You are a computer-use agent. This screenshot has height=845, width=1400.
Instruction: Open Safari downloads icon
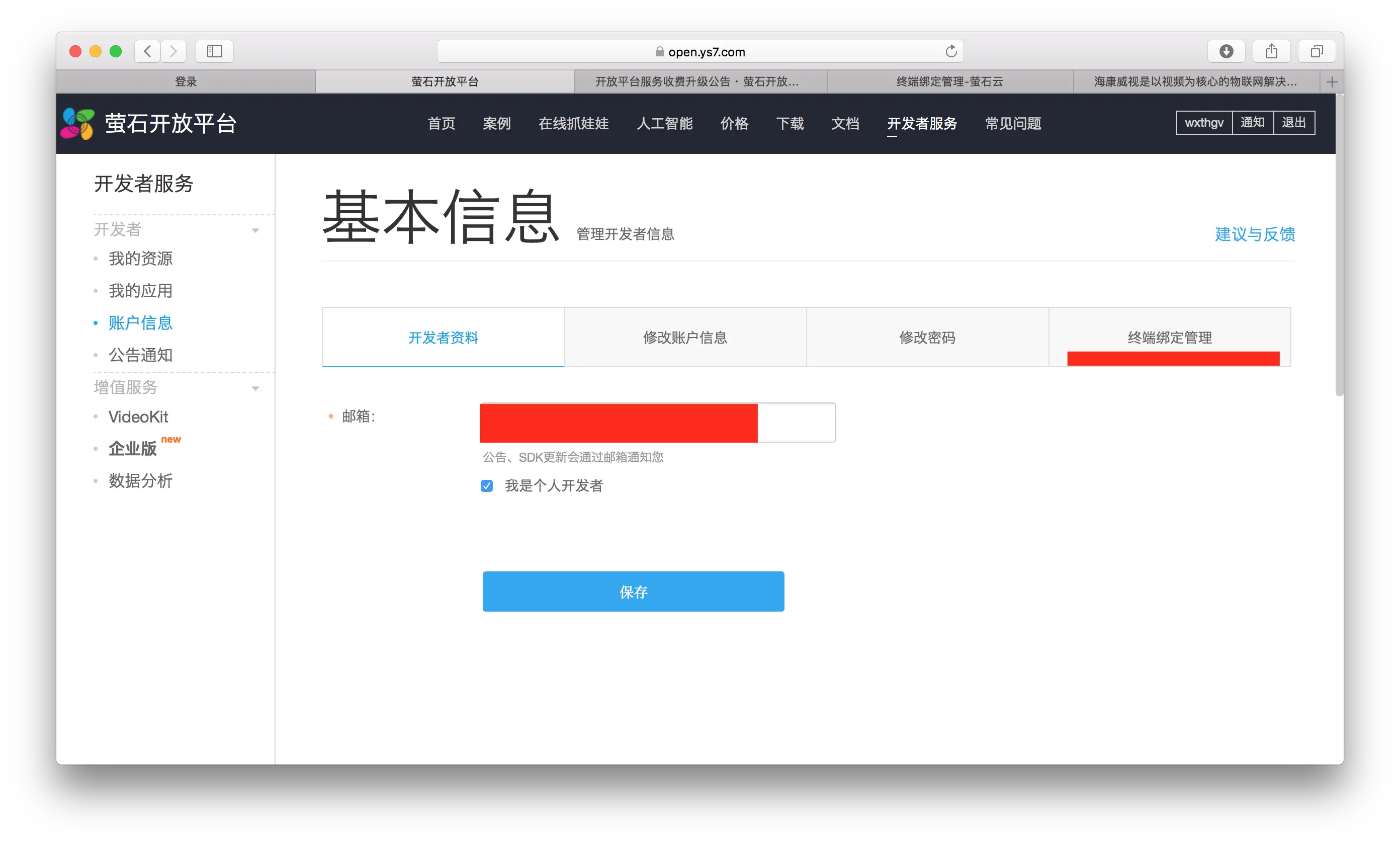click(1226, 52)
